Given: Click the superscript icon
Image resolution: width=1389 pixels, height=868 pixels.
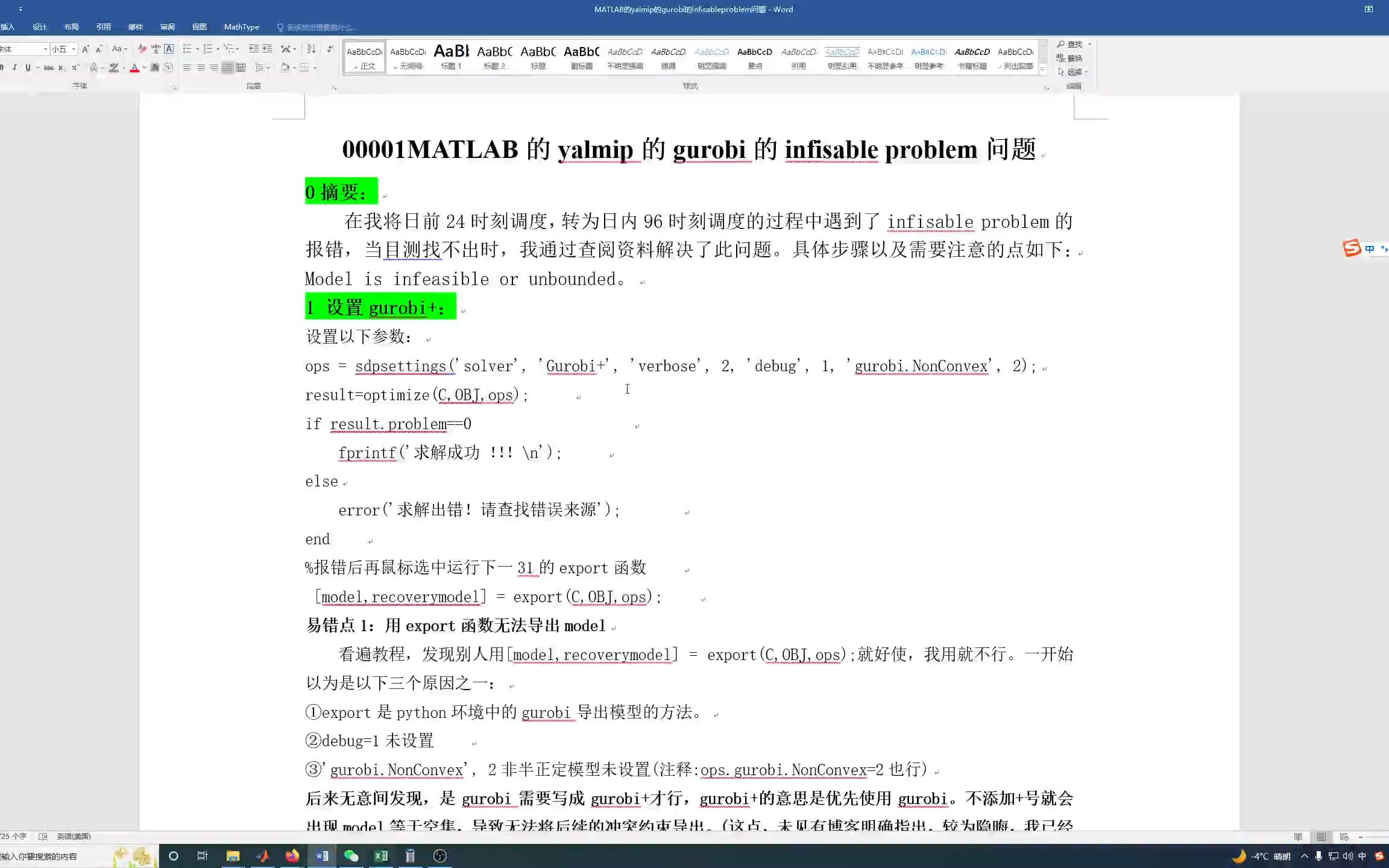Looking at the screenshot, I should [x=75, y=68].
